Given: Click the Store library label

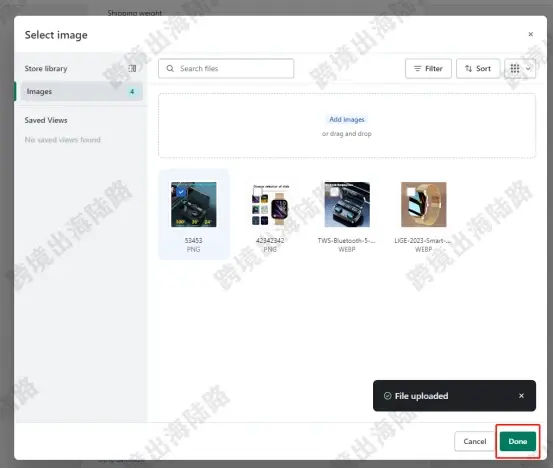Looking at the screenshot, I should click(46, 69).
